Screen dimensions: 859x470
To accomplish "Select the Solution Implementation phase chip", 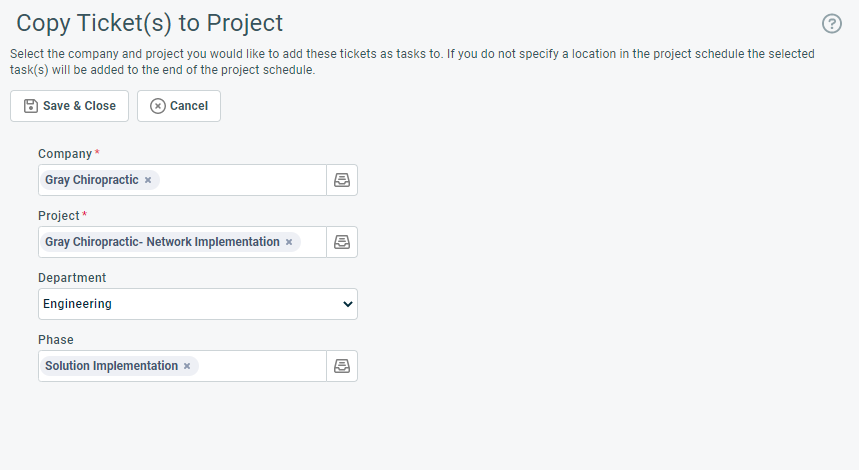I will [111, 366].
